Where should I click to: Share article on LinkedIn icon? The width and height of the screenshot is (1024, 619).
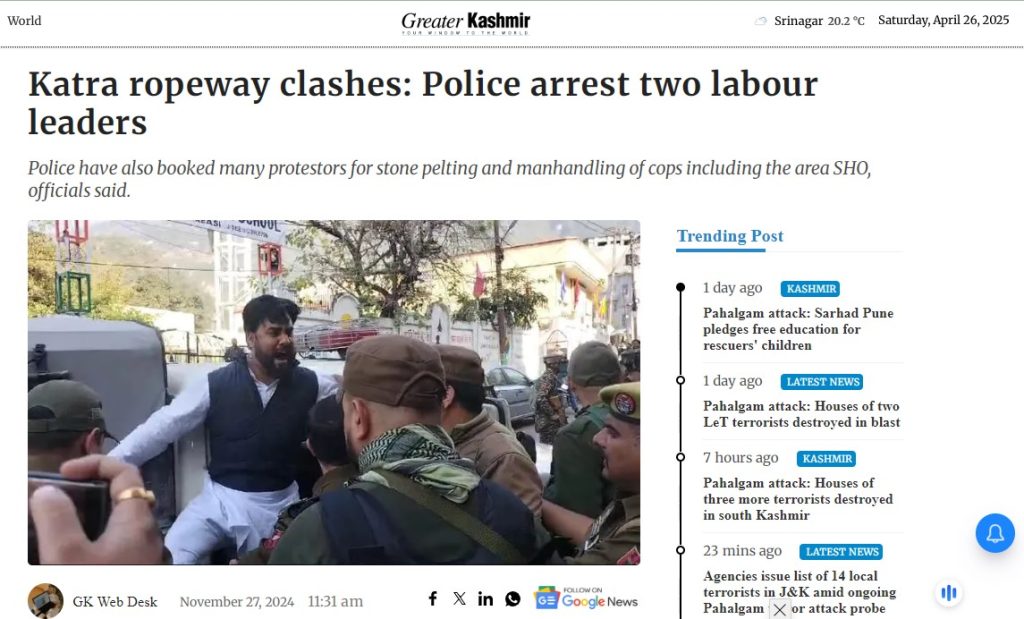(x=485, y=599)
